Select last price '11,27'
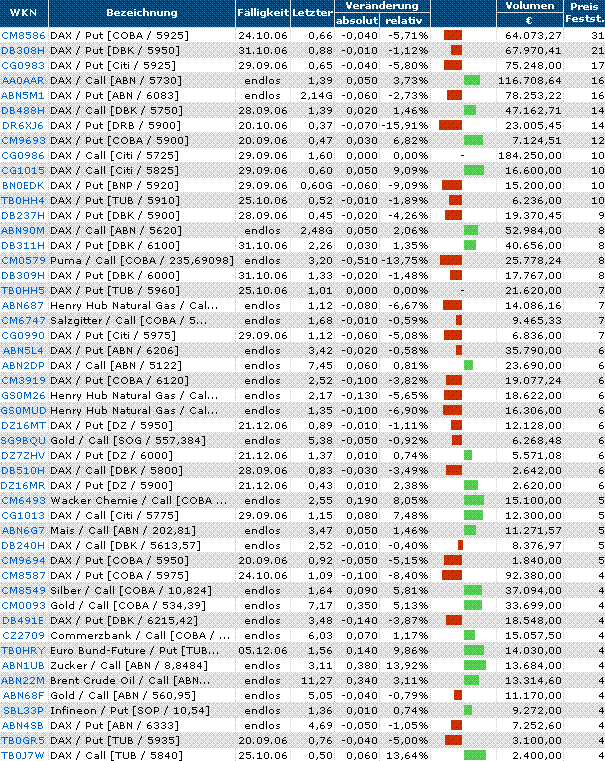 [317, 680]
